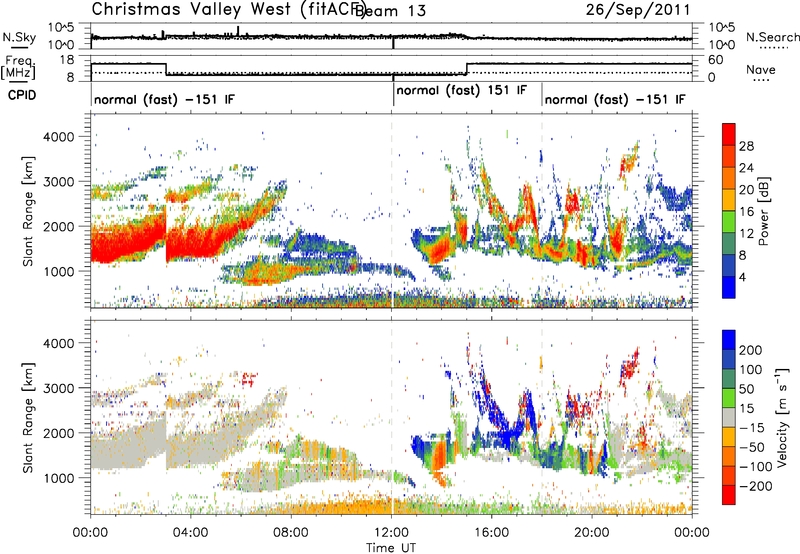Click the "Beam 13" label

(x=391, y=11)
